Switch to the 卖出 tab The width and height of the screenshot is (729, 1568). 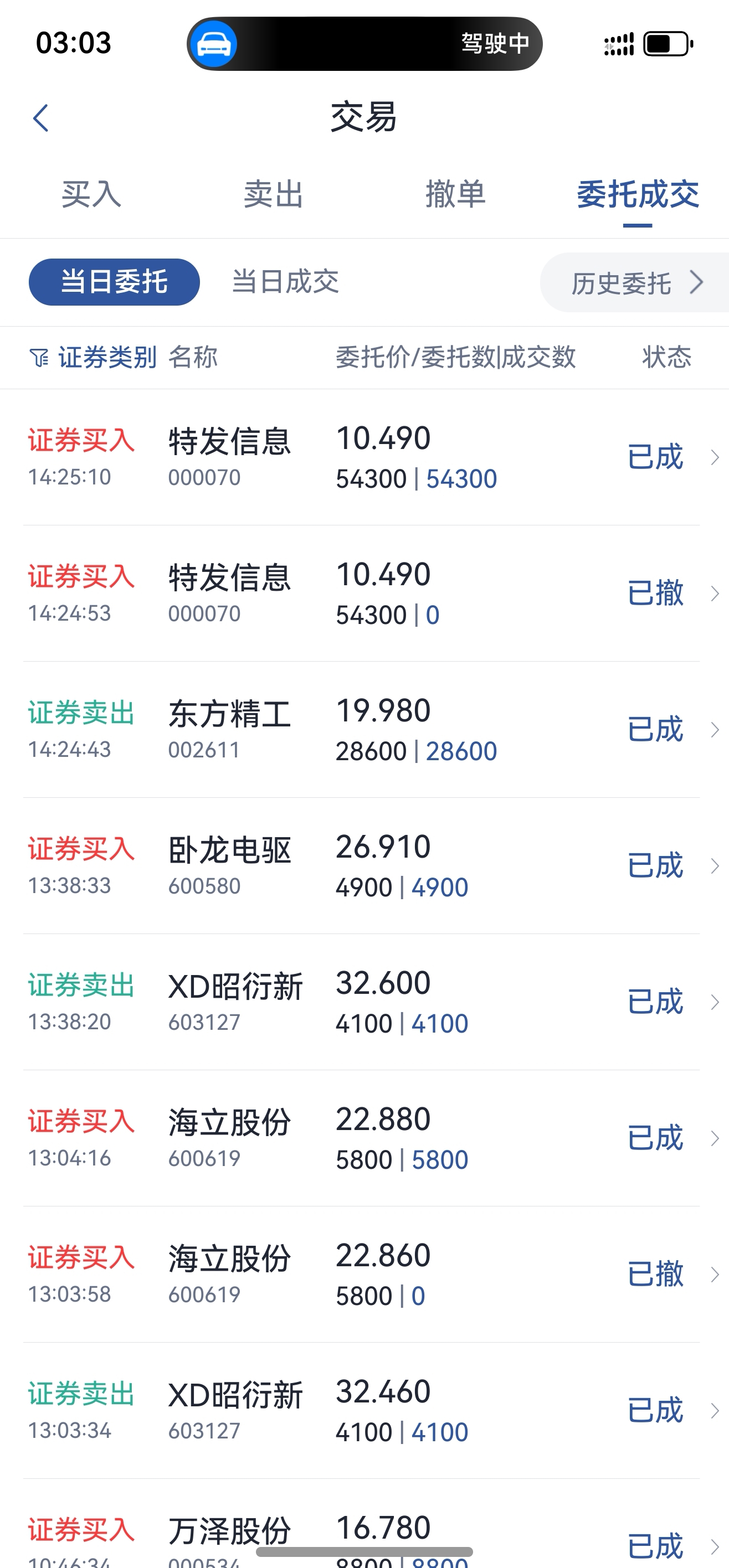274,195
